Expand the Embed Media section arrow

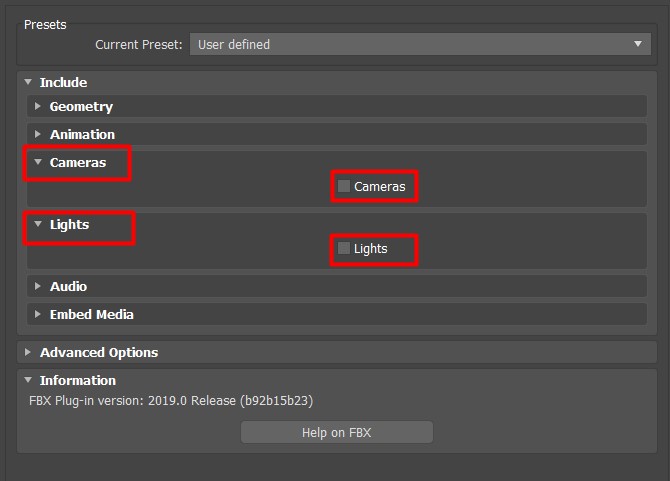[38, 314]
